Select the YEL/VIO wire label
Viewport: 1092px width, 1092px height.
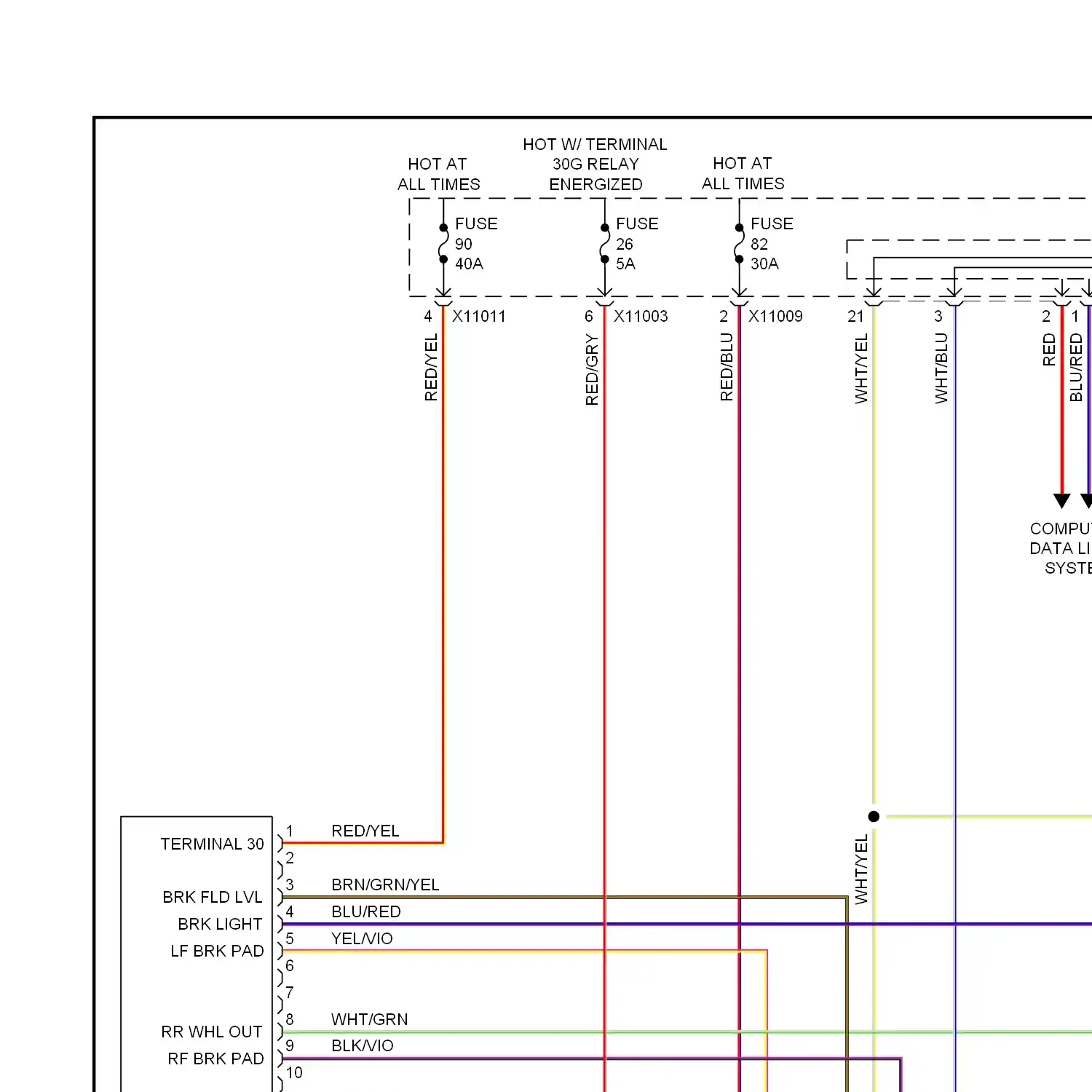point(362,939)
